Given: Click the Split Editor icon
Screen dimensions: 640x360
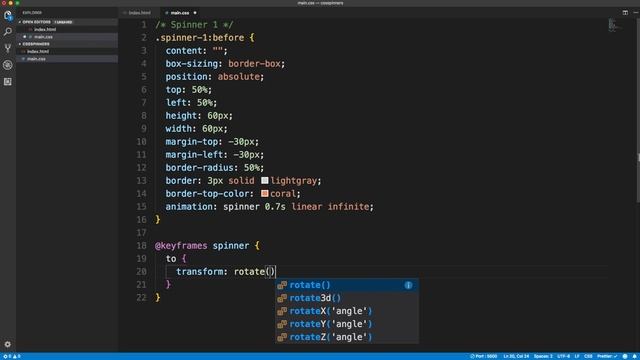Looking at the screenshot, I should [x=625, y=13].
